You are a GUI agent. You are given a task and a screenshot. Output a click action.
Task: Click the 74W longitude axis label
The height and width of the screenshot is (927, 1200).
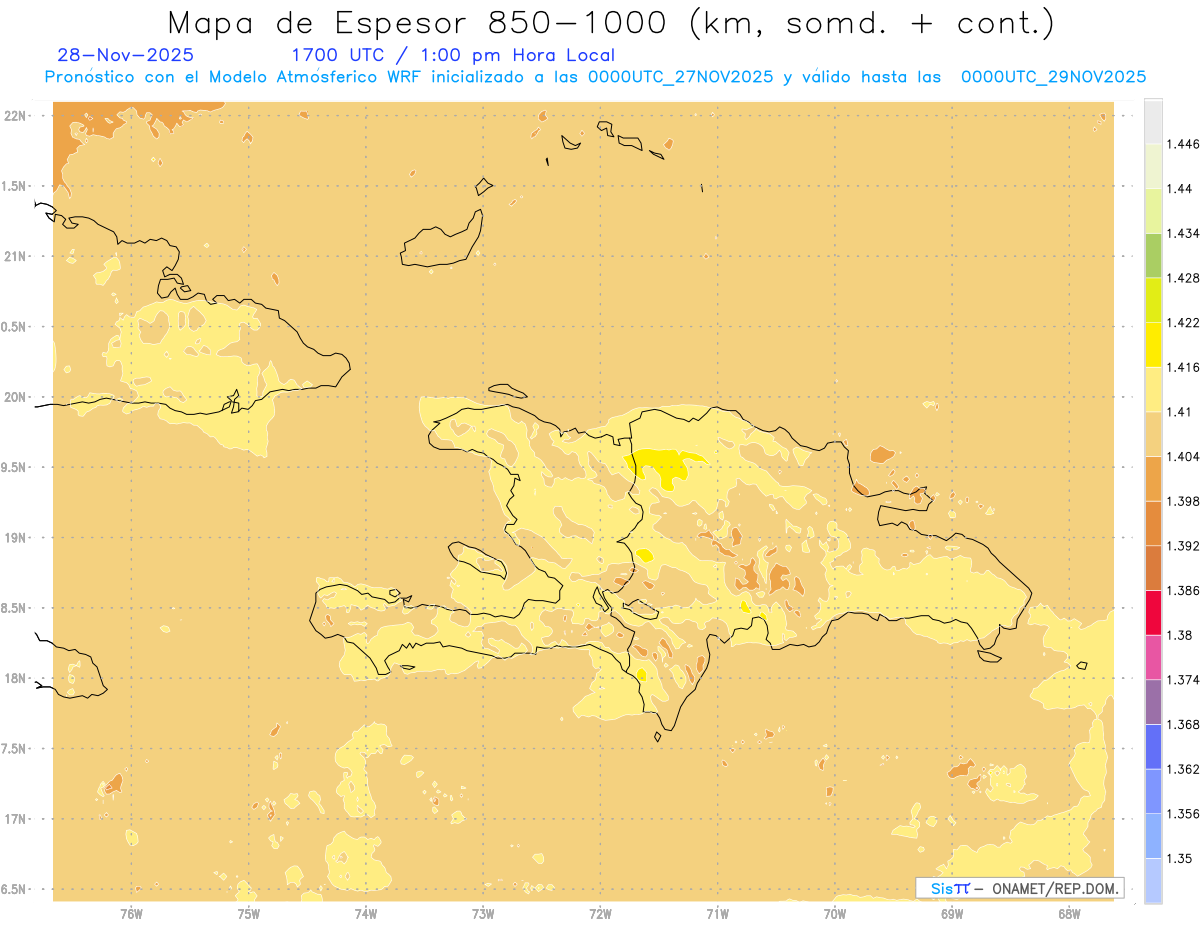pos(365,913)
